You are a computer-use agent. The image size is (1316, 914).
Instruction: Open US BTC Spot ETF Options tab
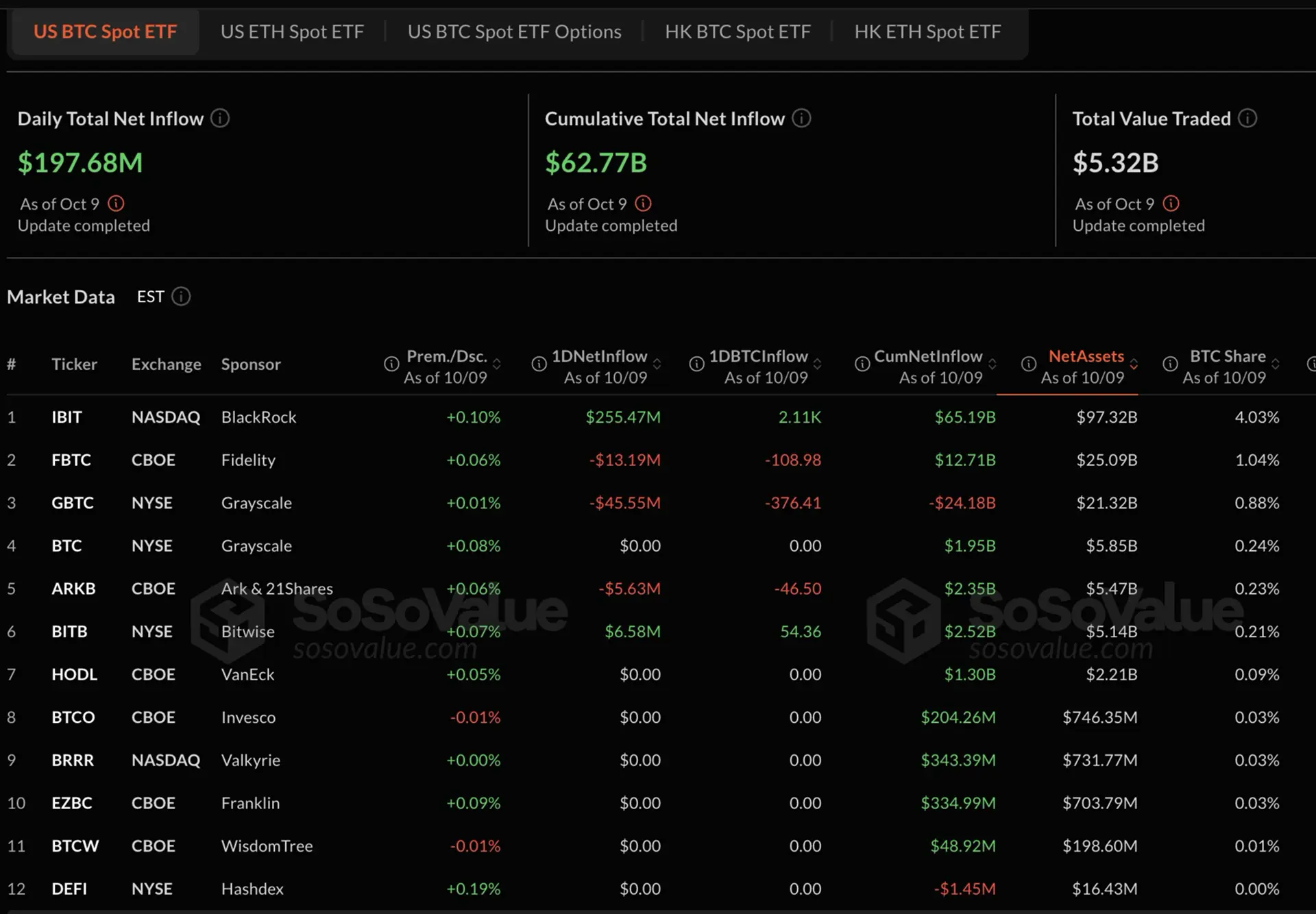[514, 32]
